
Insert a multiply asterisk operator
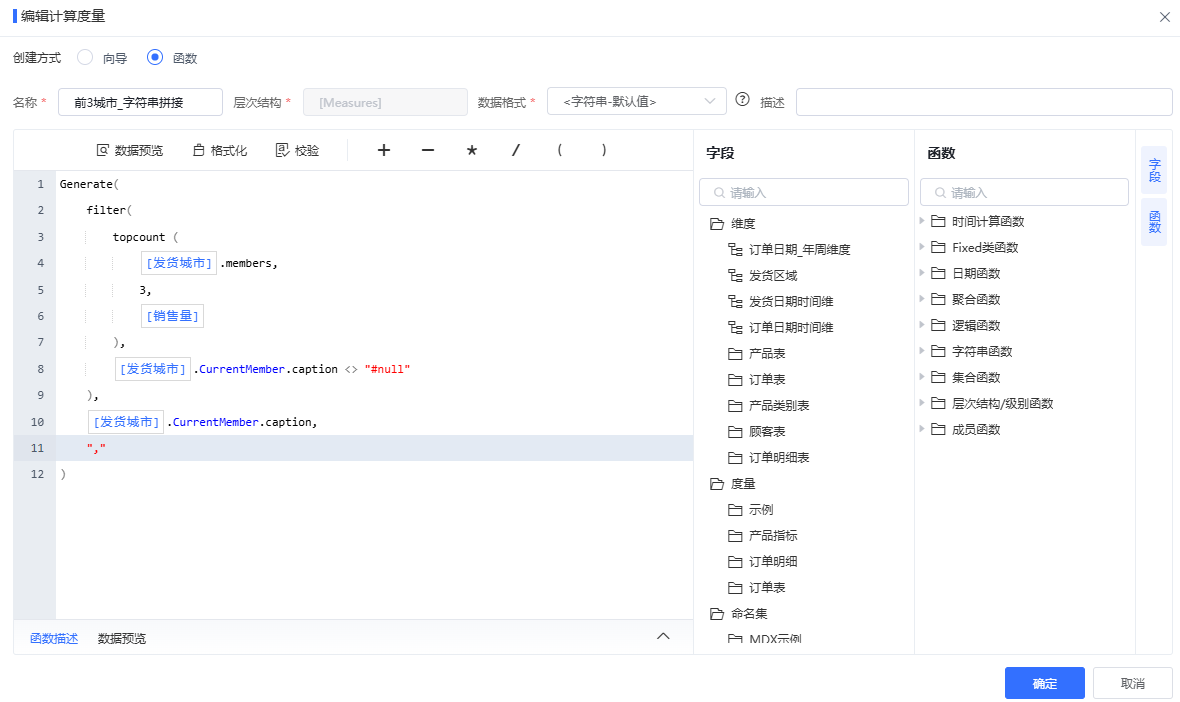pyautogui.click(x=472, y=150)
